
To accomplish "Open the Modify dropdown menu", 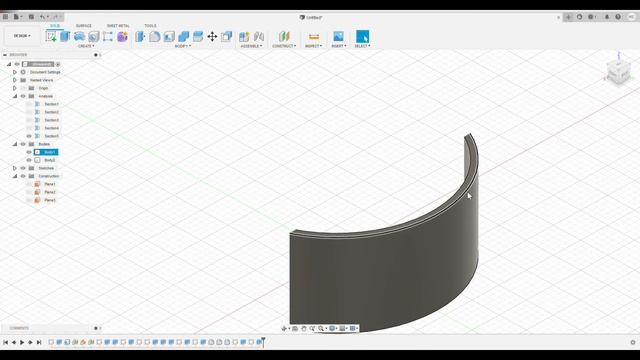I will [183, 46].
